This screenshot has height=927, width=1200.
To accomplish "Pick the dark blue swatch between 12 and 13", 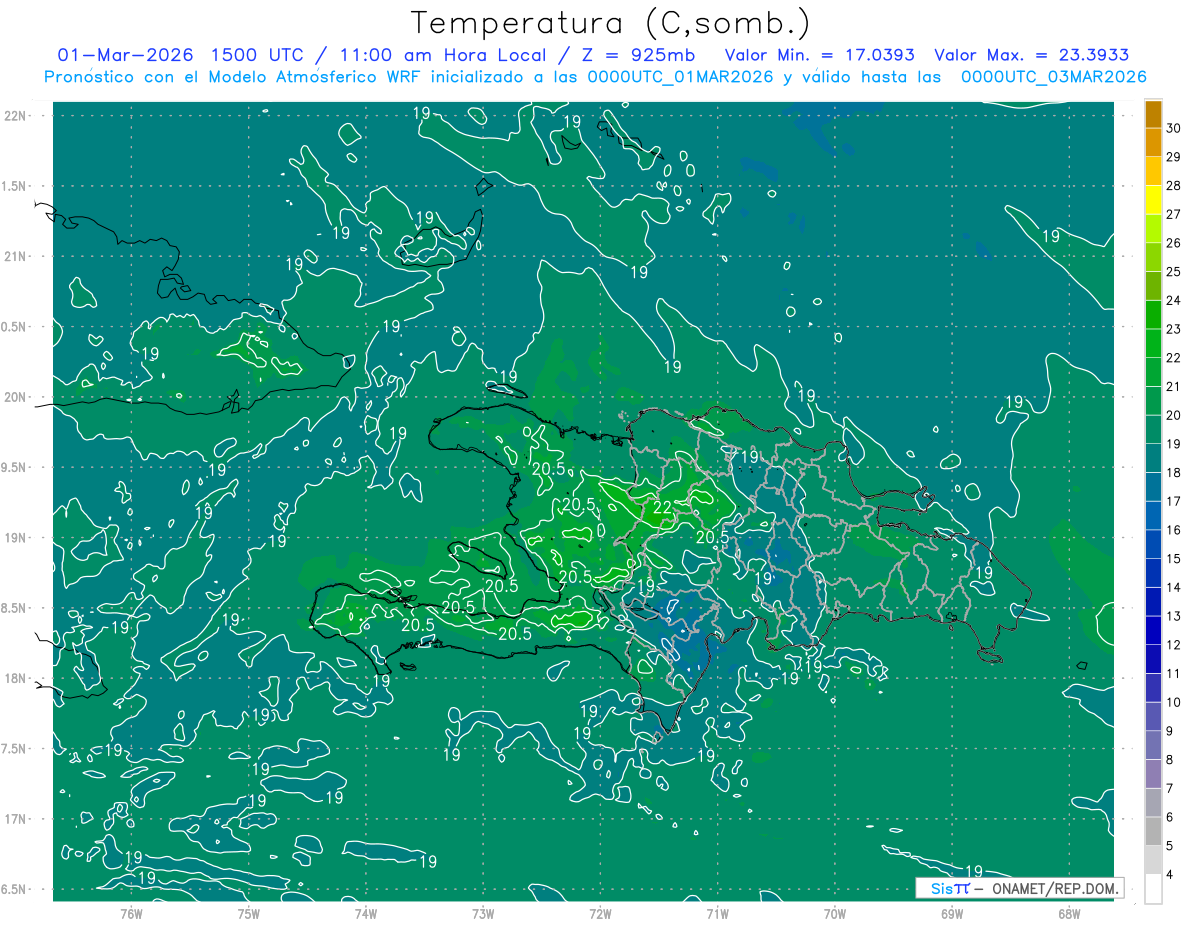I will pos(1153,631).
